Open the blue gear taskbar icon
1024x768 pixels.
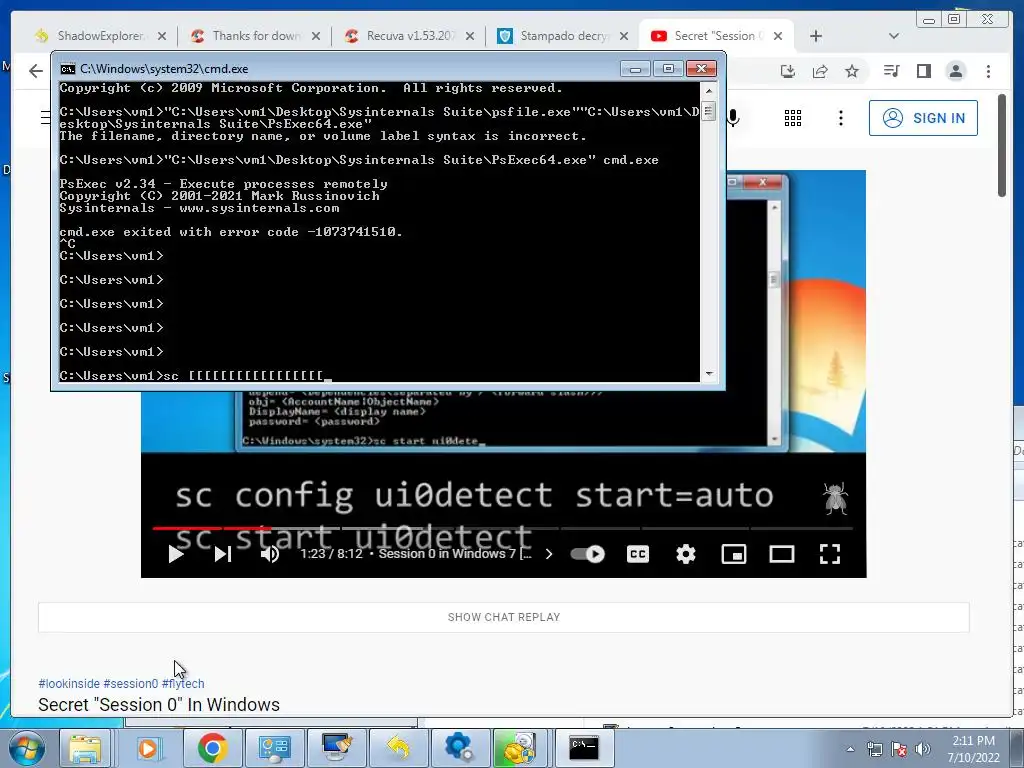[x=459, y=748]
